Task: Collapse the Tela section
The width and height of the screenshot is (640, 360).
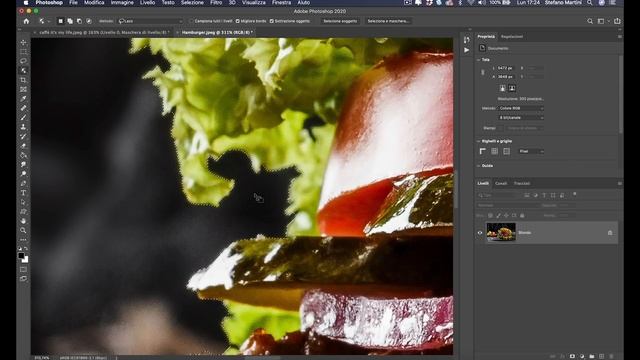Action: 479,60
